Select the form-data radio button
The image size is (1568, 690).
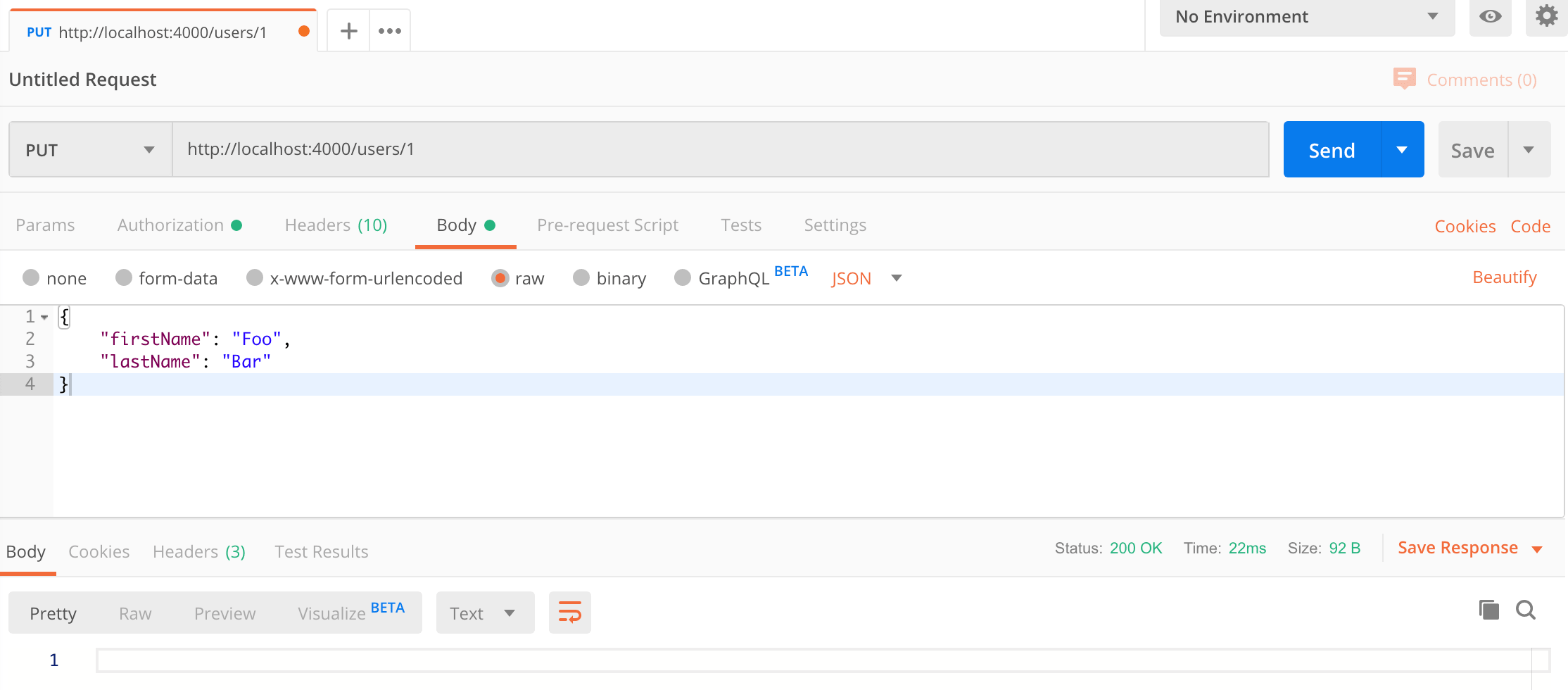point(124,278)
